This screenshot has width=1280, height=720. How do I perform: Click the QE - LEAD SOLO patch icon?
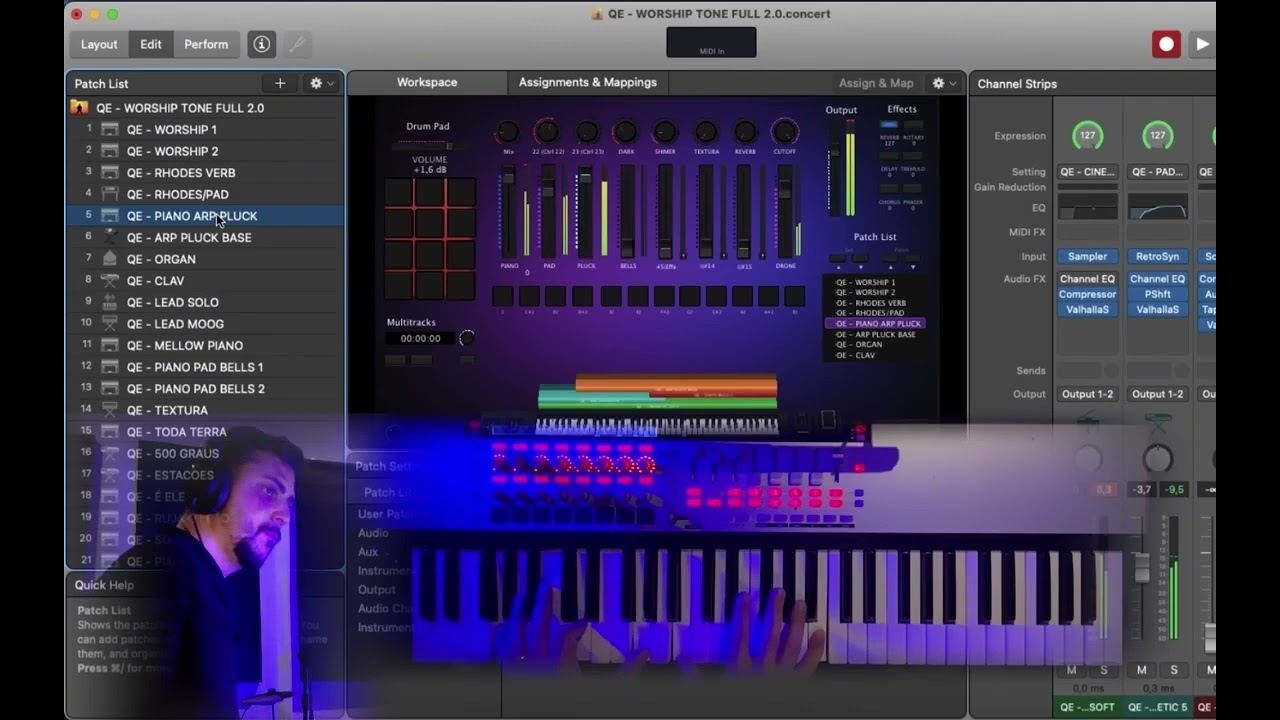coord(110,302)
